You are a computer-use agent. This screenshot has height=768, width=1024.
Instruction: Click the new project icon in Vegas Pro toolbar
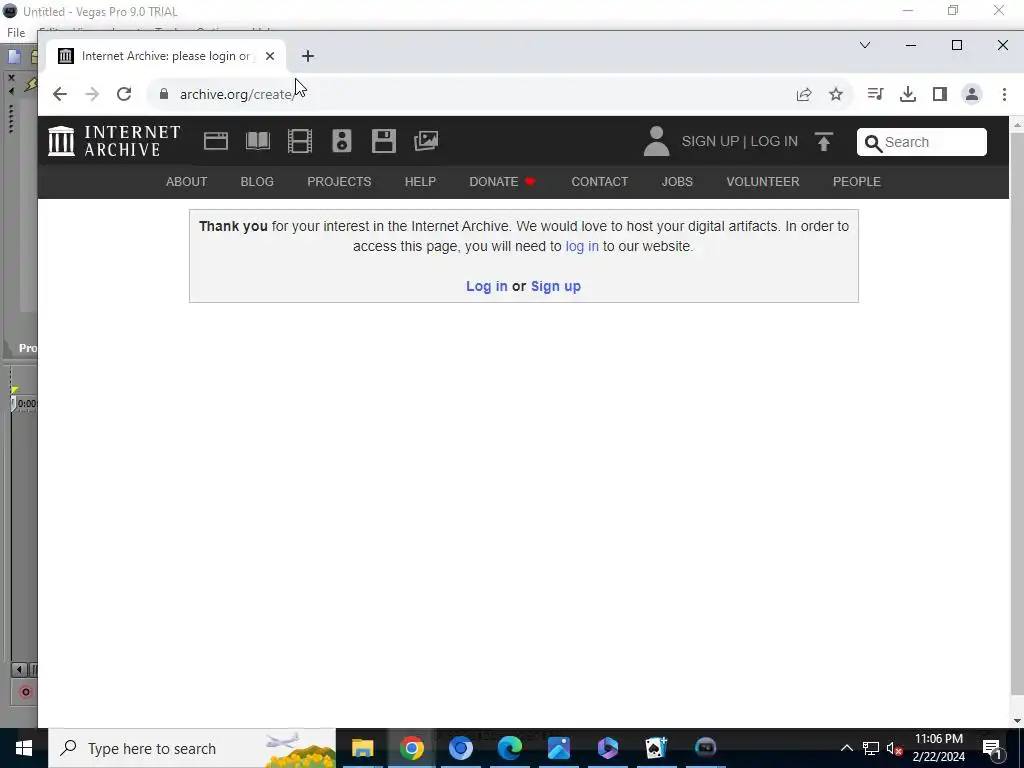(x=14, y=57)
